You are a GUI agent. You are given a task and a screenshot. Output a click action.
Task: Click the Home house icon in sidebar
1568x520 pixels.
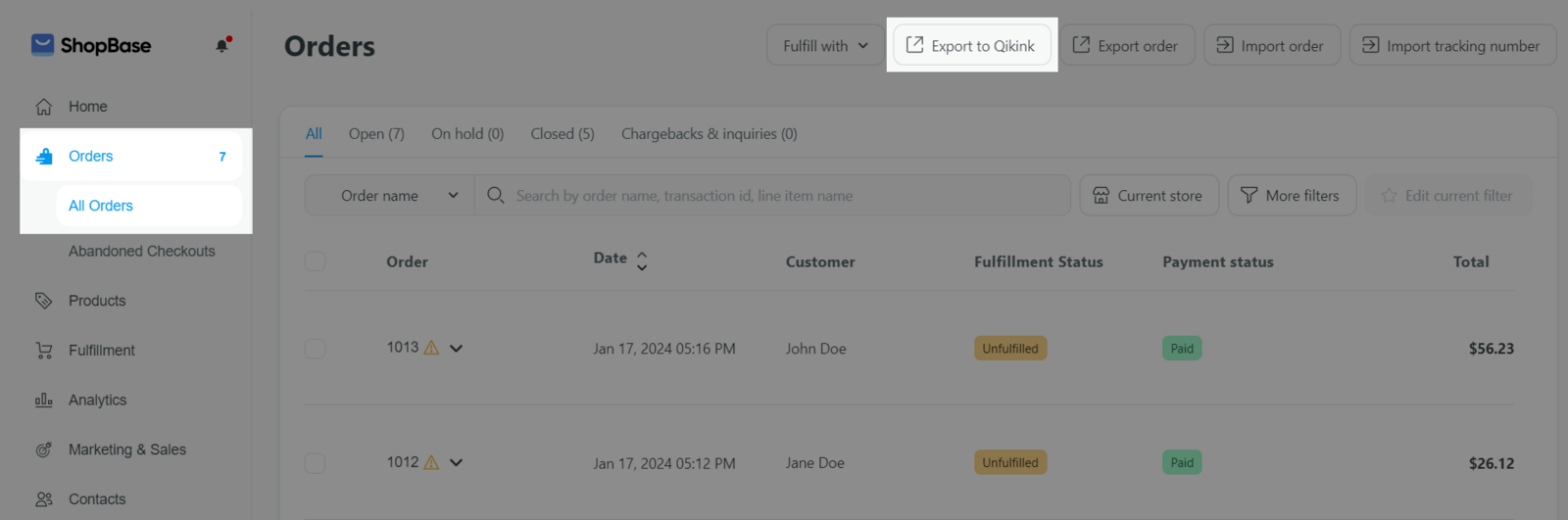point(44,107)
